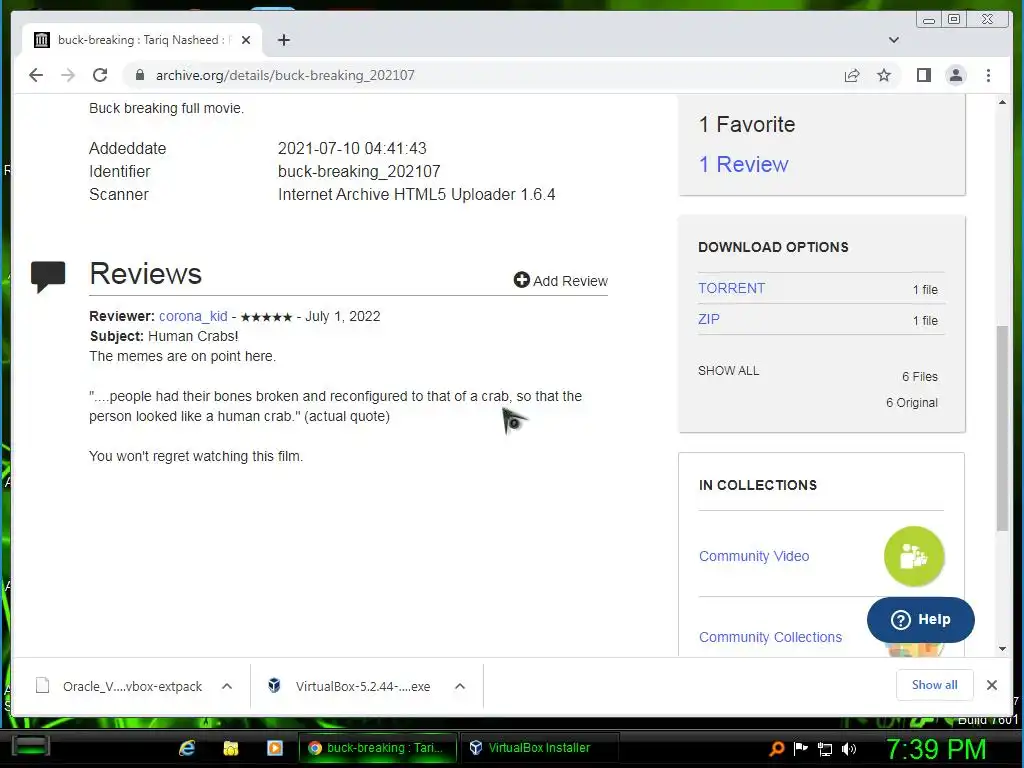1024x768 pixels.
Task: Open the Oracle vbox-extpack download
Action: (119, 686)
